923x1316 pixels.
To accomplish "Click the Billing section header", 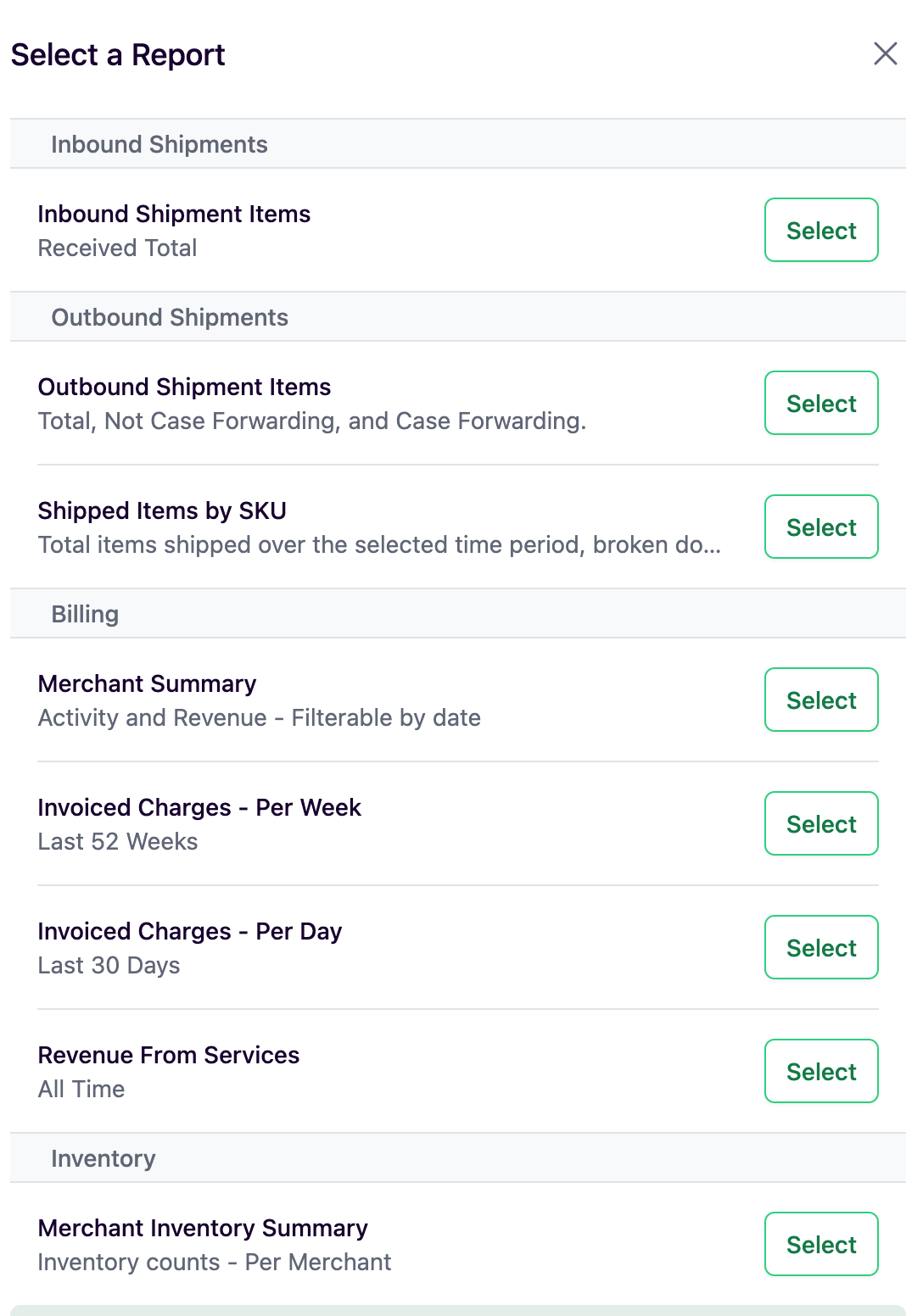I will click(85, 614).
